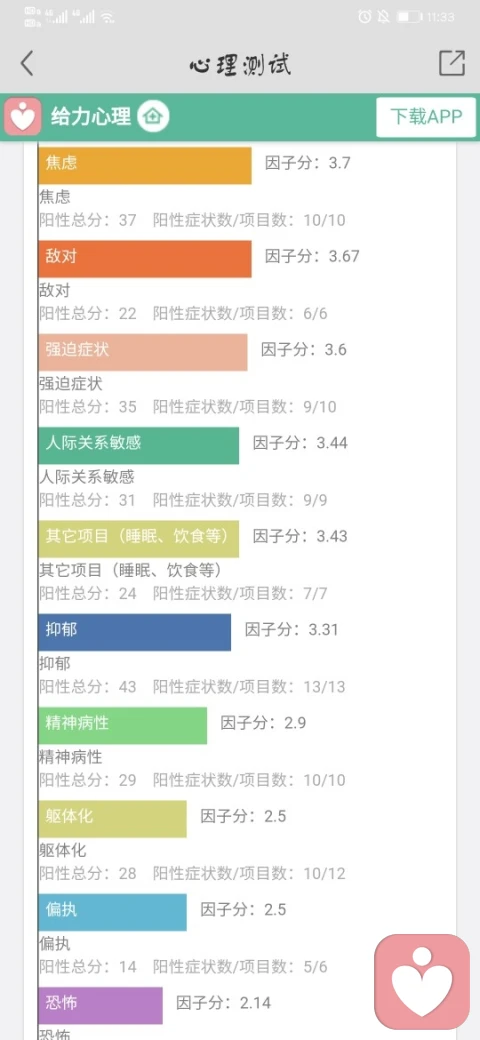Select the 躯体化 factor bar

click(113, 818)
